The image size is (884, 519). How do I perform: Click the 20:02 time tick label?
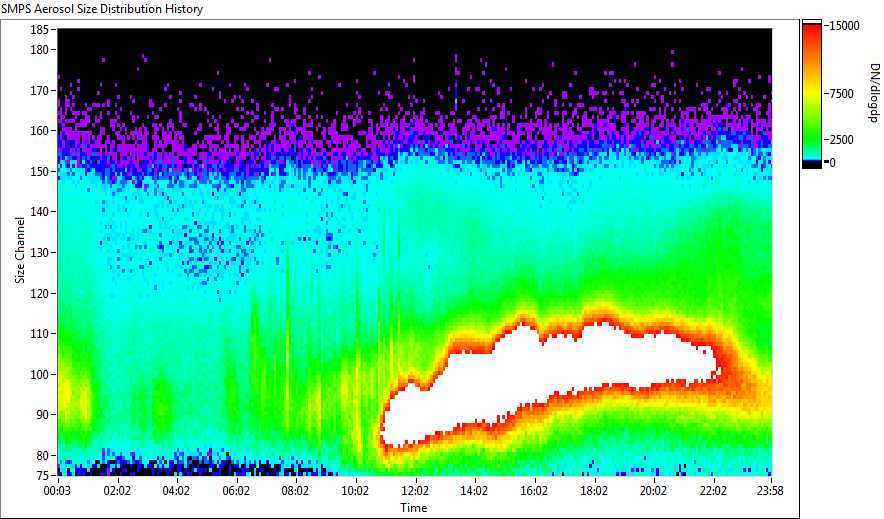click(653, 491)
